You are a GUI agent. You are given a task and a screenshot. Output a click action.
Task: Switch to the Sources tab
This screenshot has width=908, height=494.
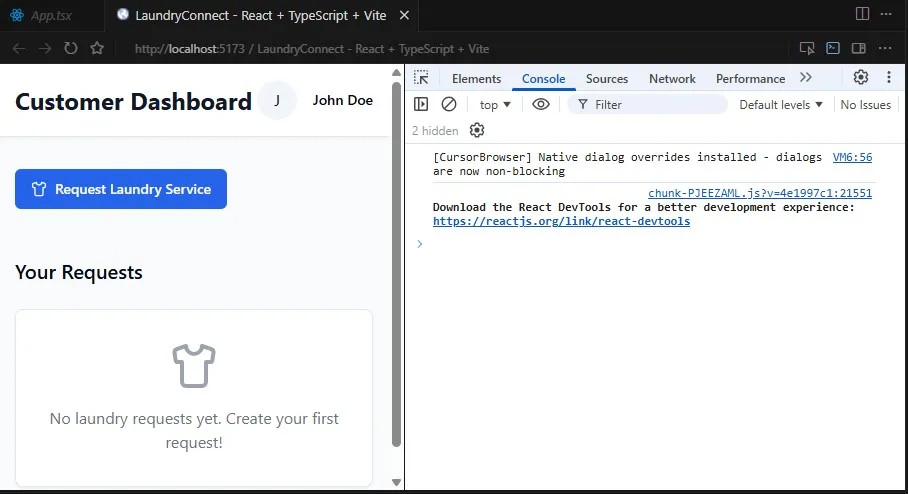pos(607,79)
